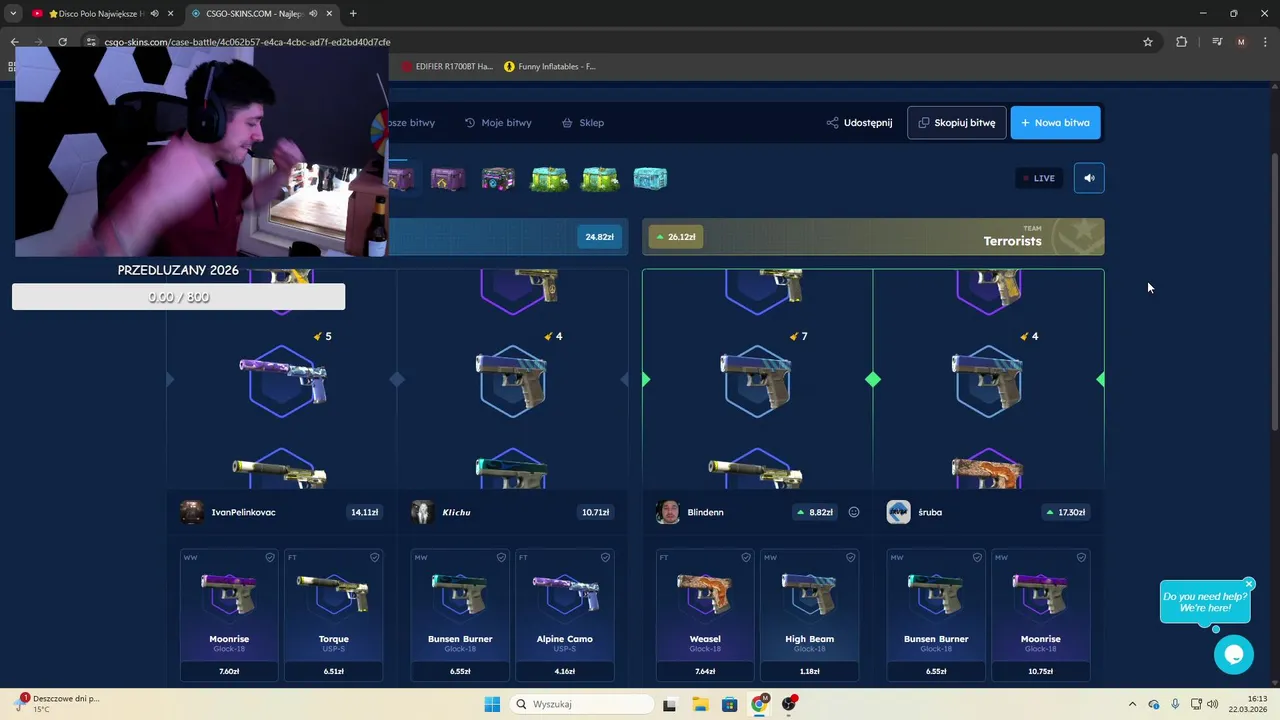Open the Sklep tab
The height and width of the screenshot is (720, 1280).
[583, 123]
